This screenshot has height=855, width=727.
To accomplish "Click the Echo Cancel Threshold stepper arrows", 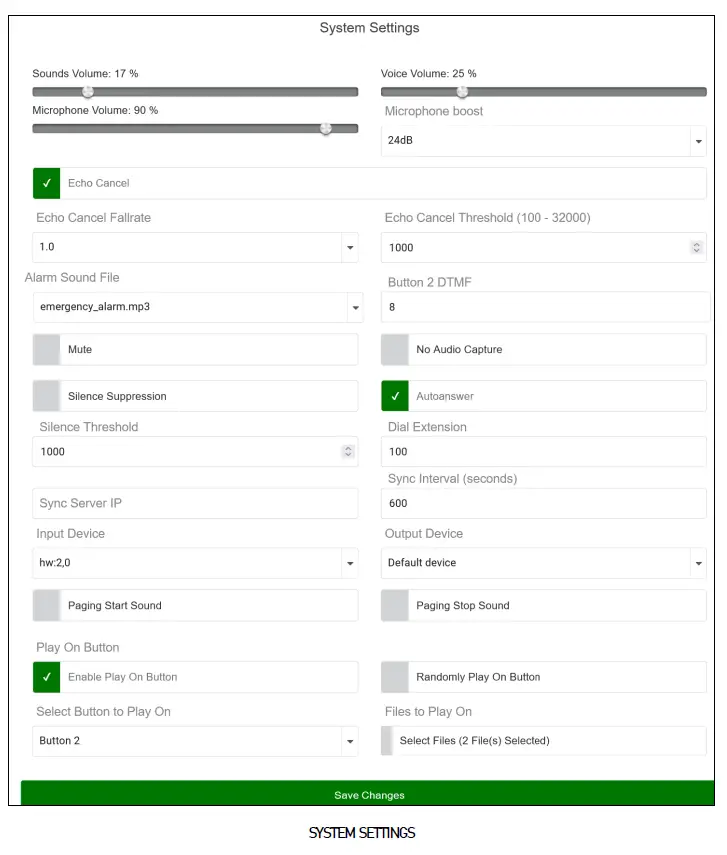I will [696, 247].
